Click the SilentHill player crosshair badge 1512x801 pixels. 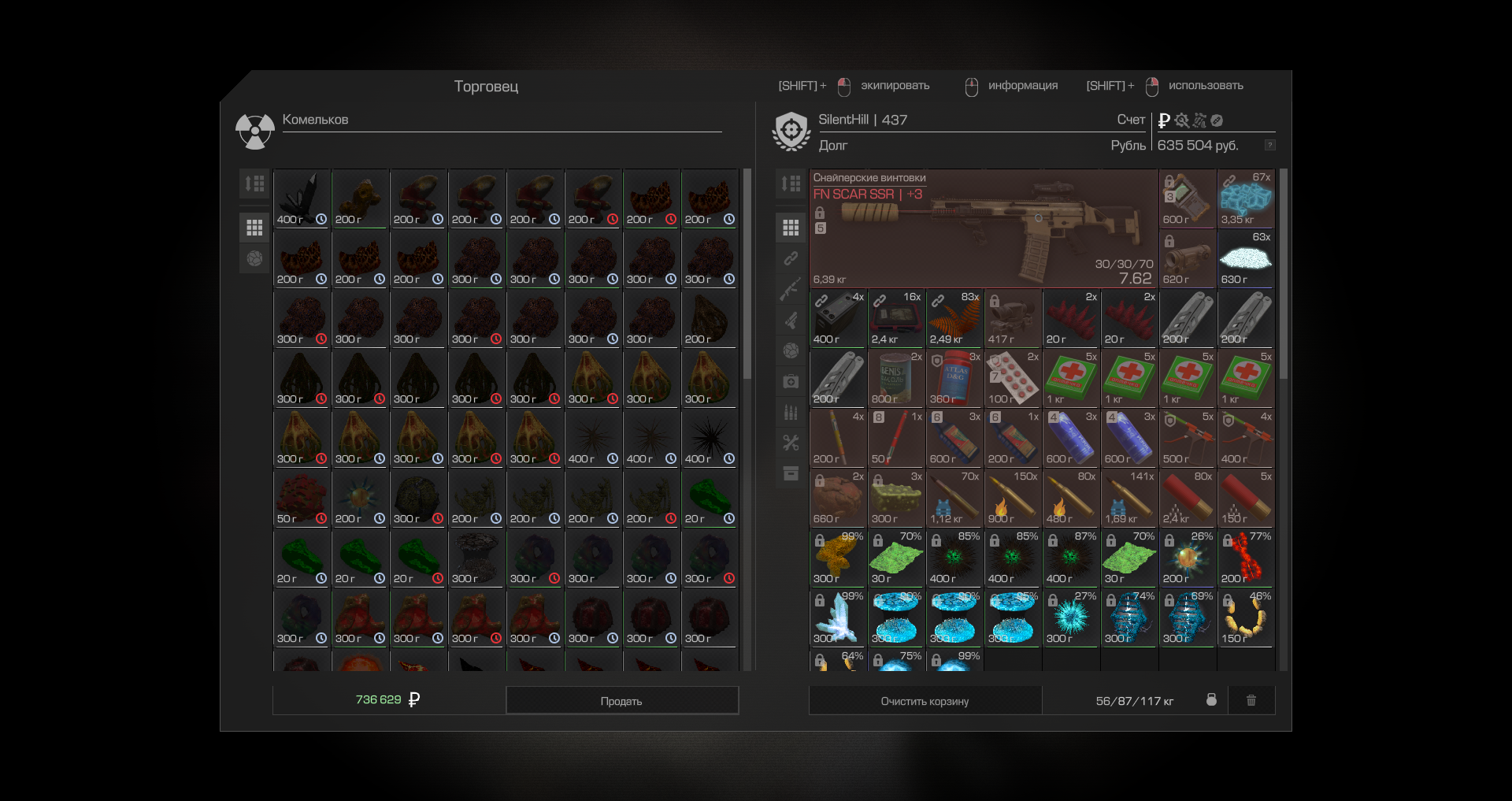pyautogui.click(x=791, y=132)
